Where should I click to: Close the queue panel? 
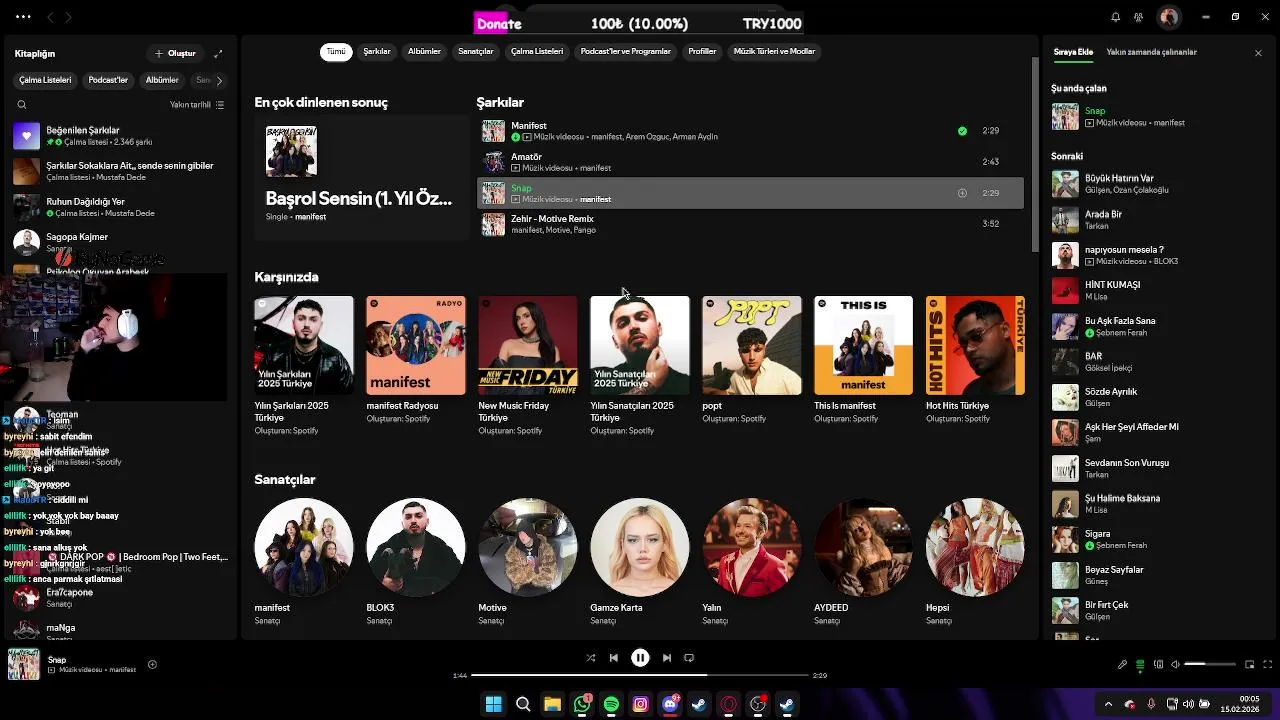click(x=1258, y=53)
